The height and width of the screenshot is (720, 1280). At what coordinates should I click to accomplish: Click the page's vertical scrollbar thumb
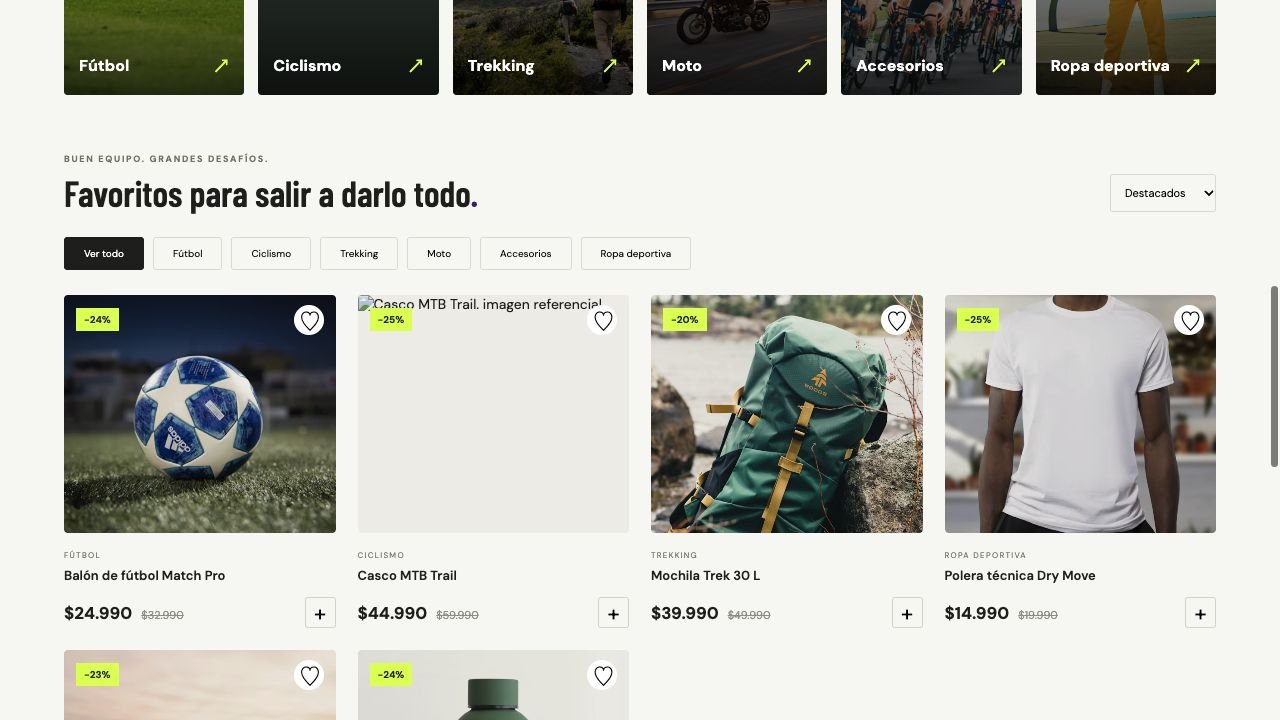pyautogui.click(x=1274, y=376)
